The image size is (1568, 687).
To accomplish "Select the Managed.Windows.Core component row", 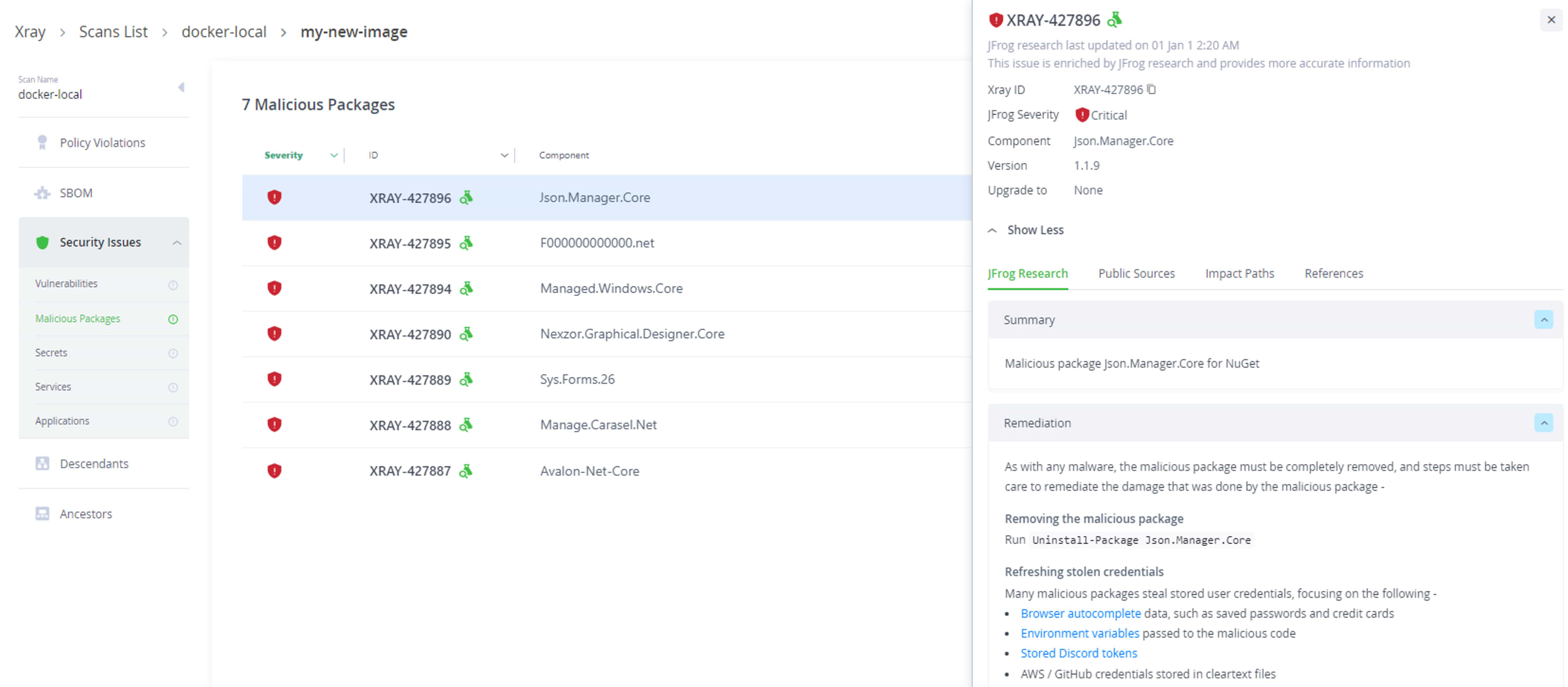I will pyautogui.click(x=606, y=288).
